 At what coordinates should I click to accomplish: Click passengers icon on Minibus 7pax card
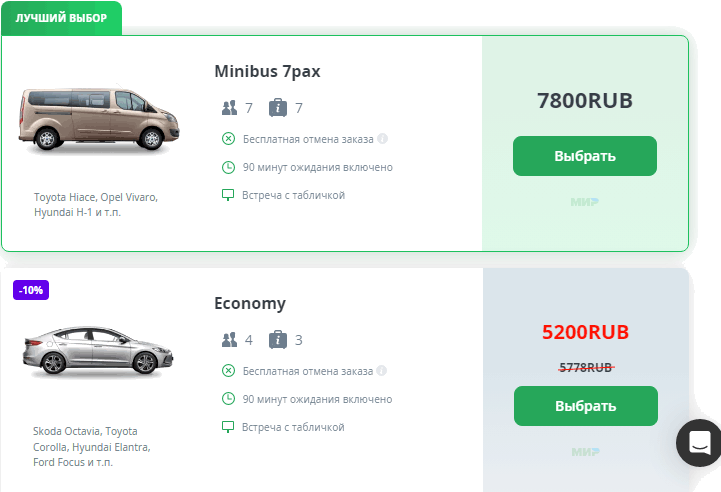[x=229, y=107]
